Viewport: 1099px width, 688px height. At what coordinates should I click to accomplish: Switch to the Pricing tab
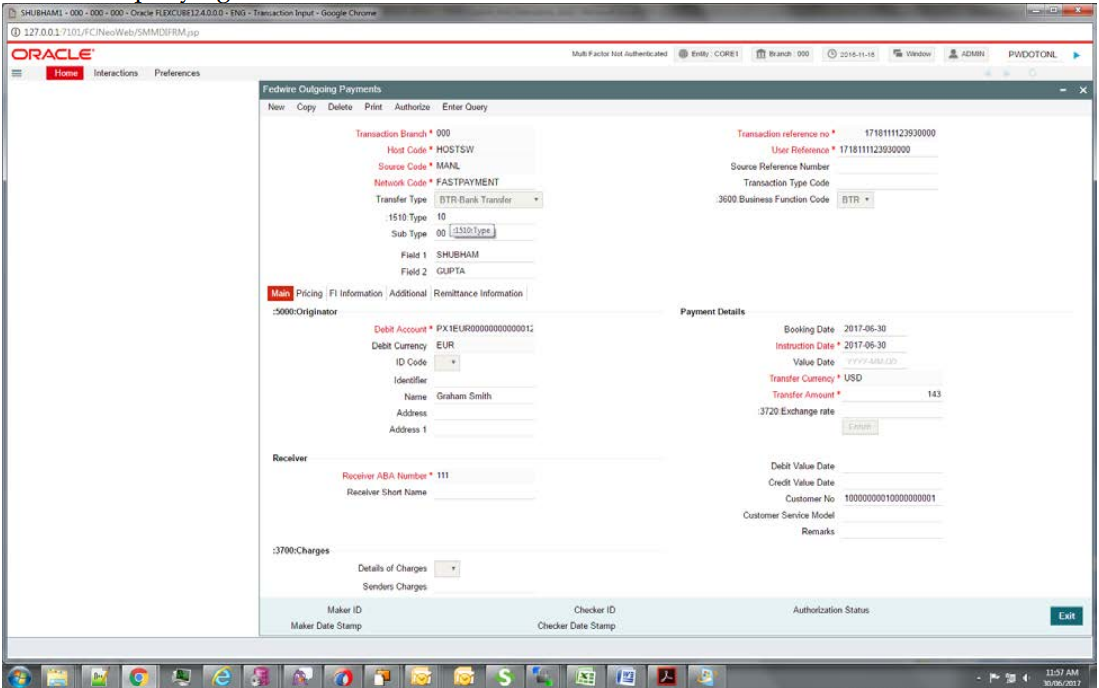[x=309, y=294]
